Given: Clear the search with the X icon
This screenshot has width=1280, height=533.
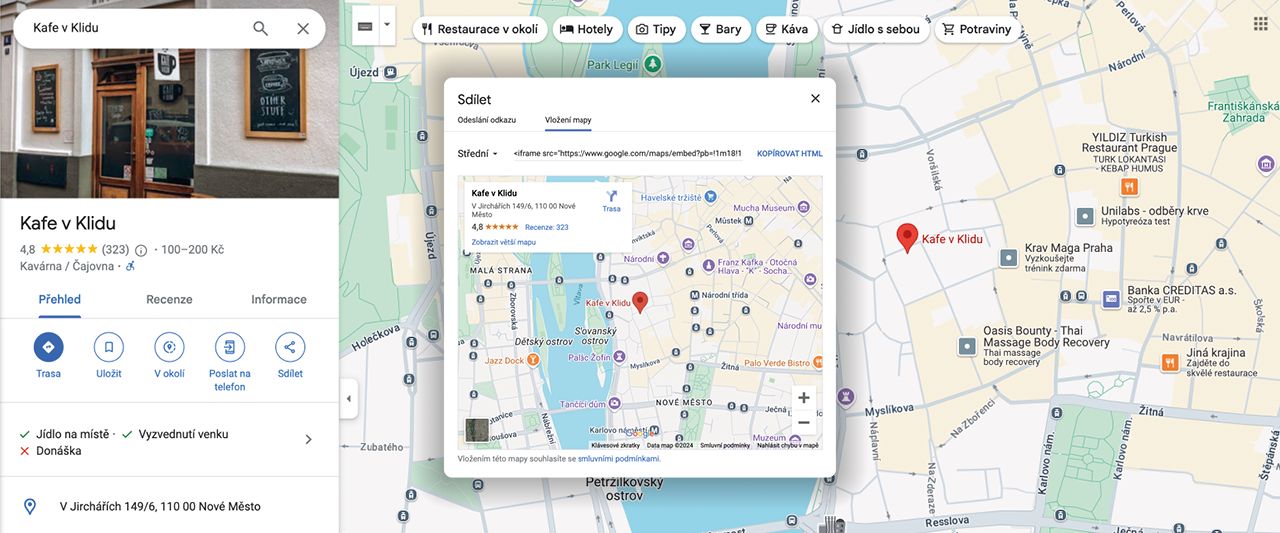Looking at the screenshot, I should pyautogui.click(x=303, y=28).
